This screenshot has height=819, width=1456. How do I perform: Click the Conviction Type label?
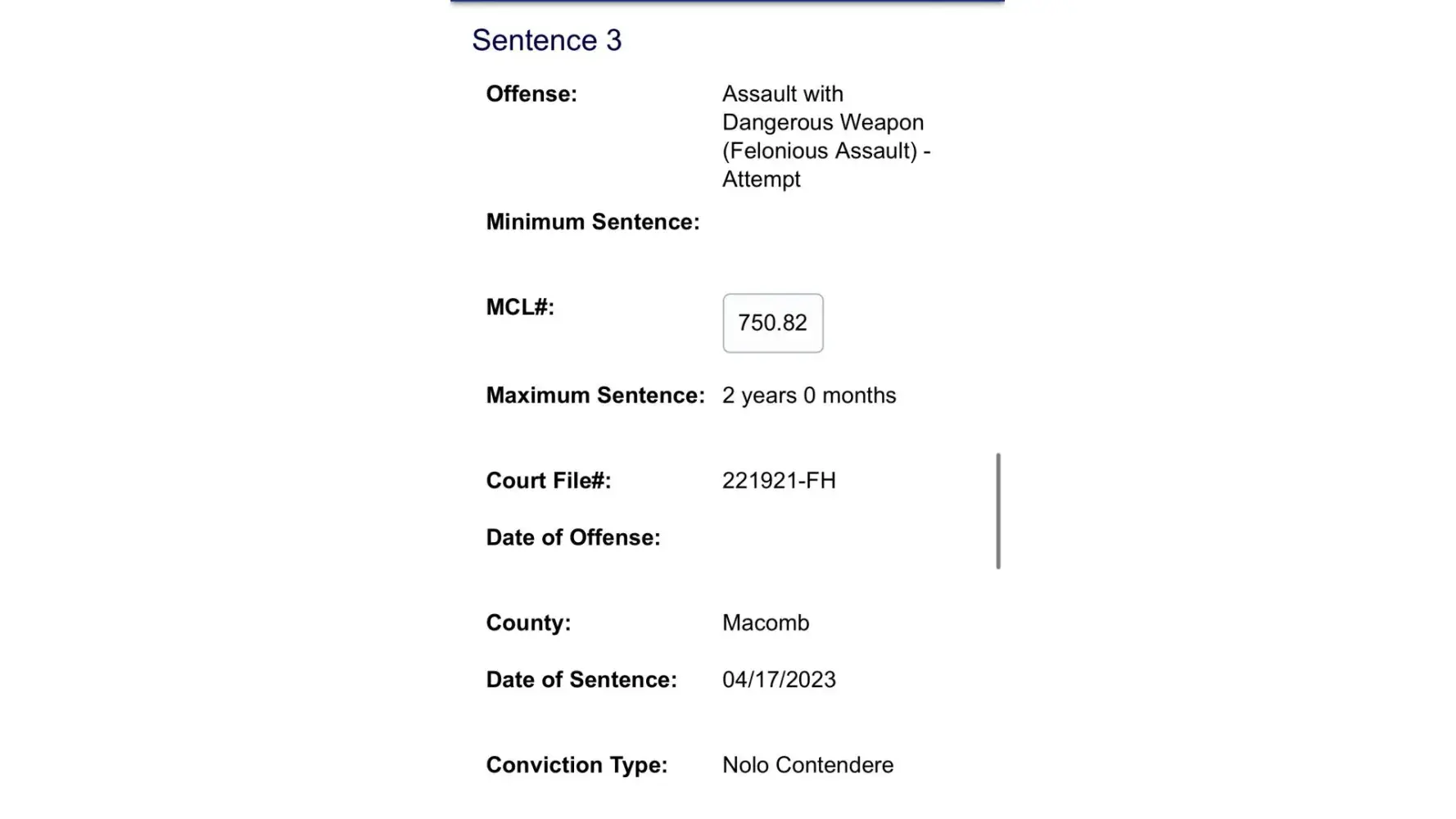577,765
